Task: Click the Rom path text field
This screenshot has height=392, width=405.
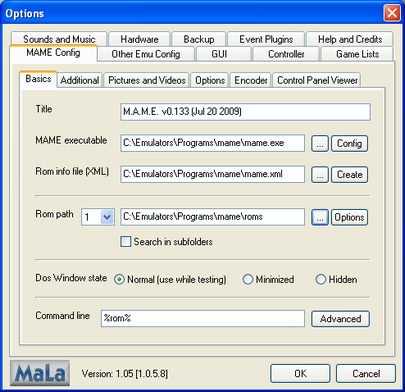Action: 212,217
